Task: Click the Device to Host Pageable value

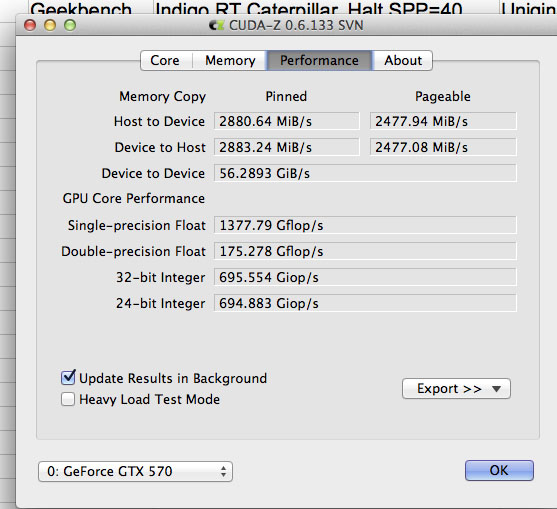Action: [x=443, y=147]
